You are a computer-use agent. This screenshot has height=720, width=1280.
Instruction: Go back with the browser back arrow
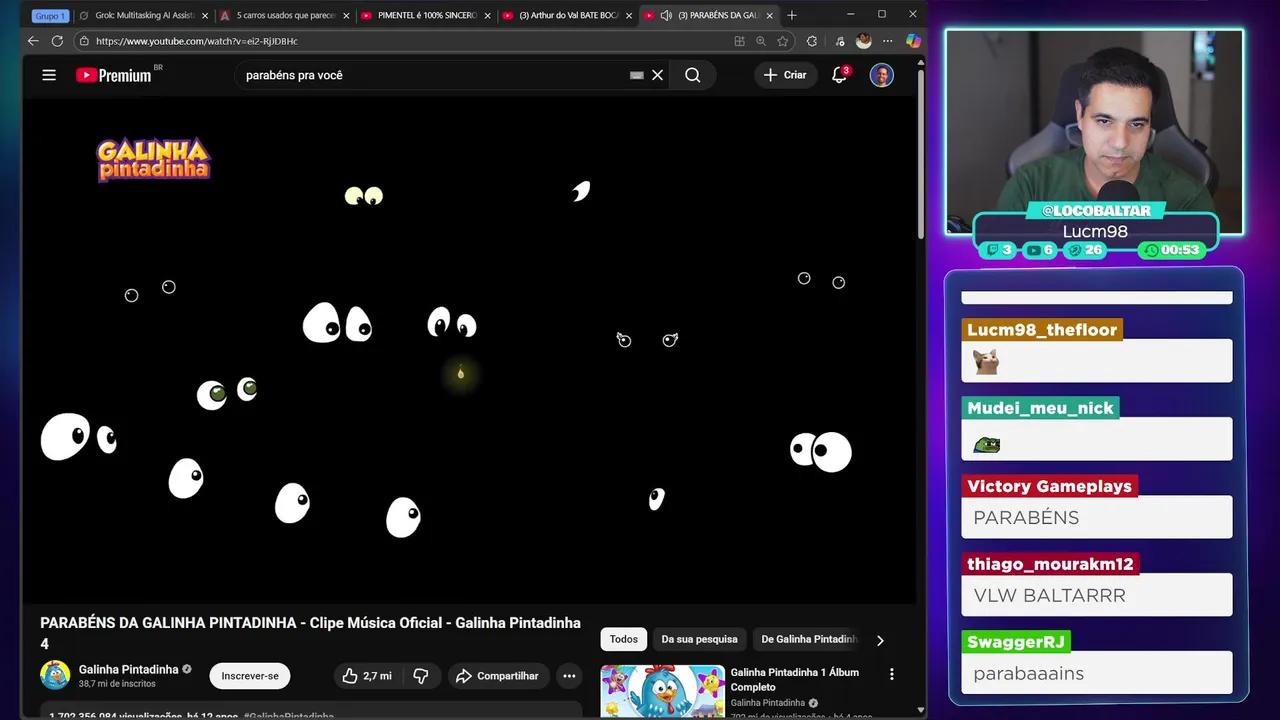[33, 41]
